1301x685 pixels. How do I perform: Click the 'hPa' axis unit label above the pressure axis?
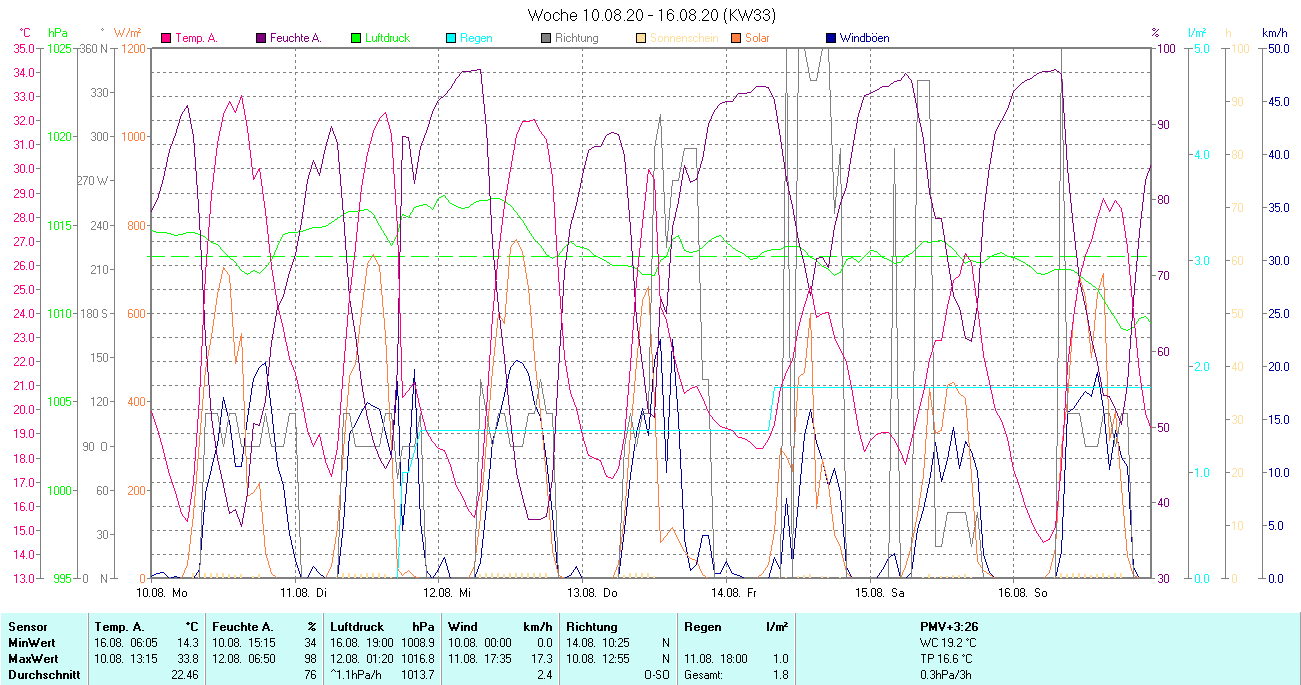pos(58,33)
